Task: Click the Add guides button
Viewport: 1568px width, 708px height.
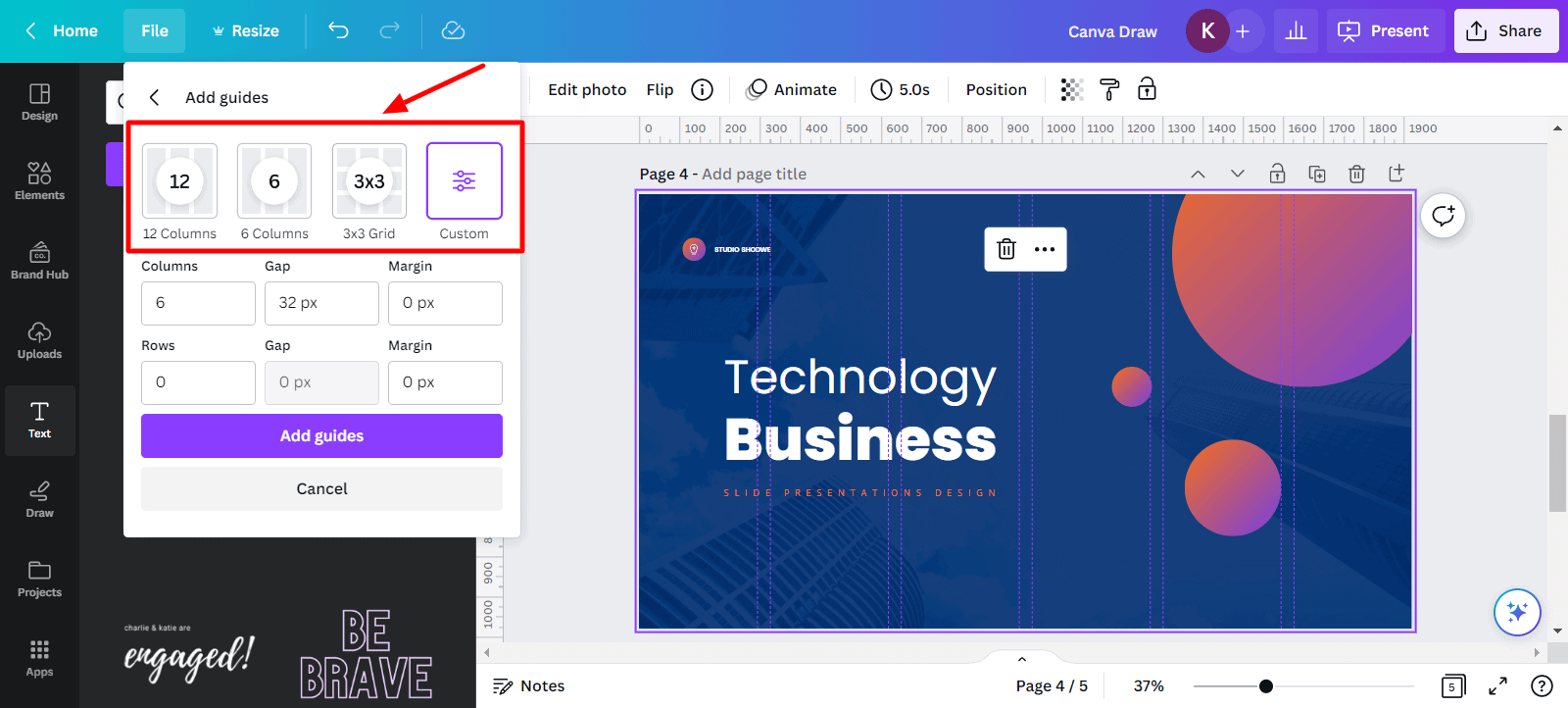Action: pyautogui.click(x=321, y=435)
